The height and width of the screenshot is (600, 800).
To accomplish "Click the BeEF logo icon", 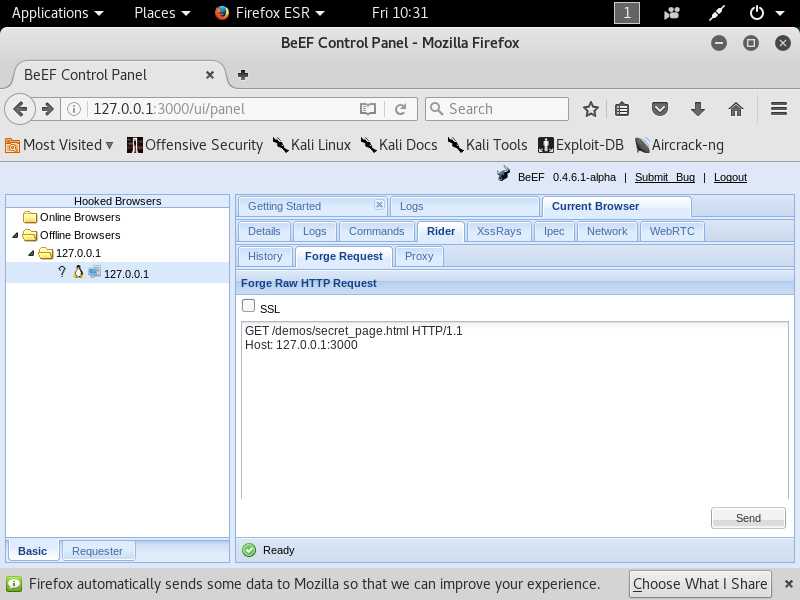I will point(503,174).
